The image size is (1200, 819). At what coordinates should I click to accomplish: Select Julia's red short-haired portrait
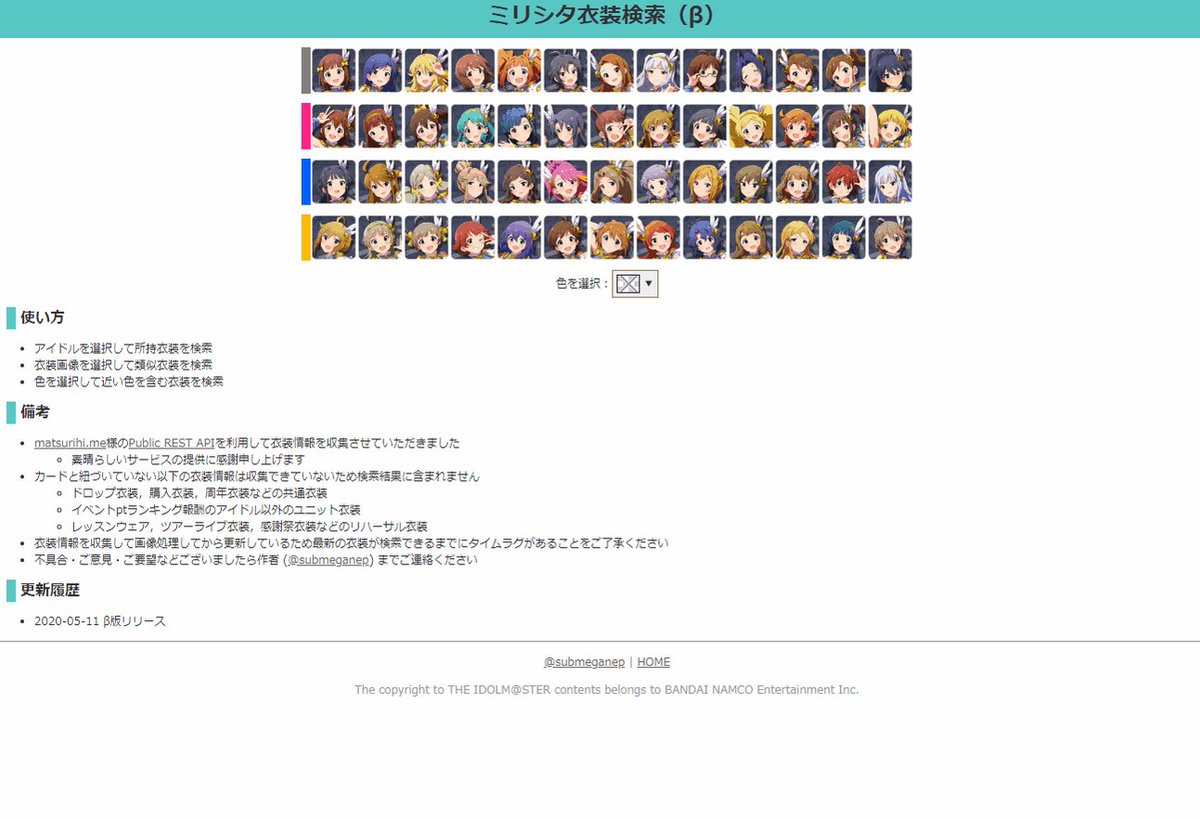coord(843,182)
